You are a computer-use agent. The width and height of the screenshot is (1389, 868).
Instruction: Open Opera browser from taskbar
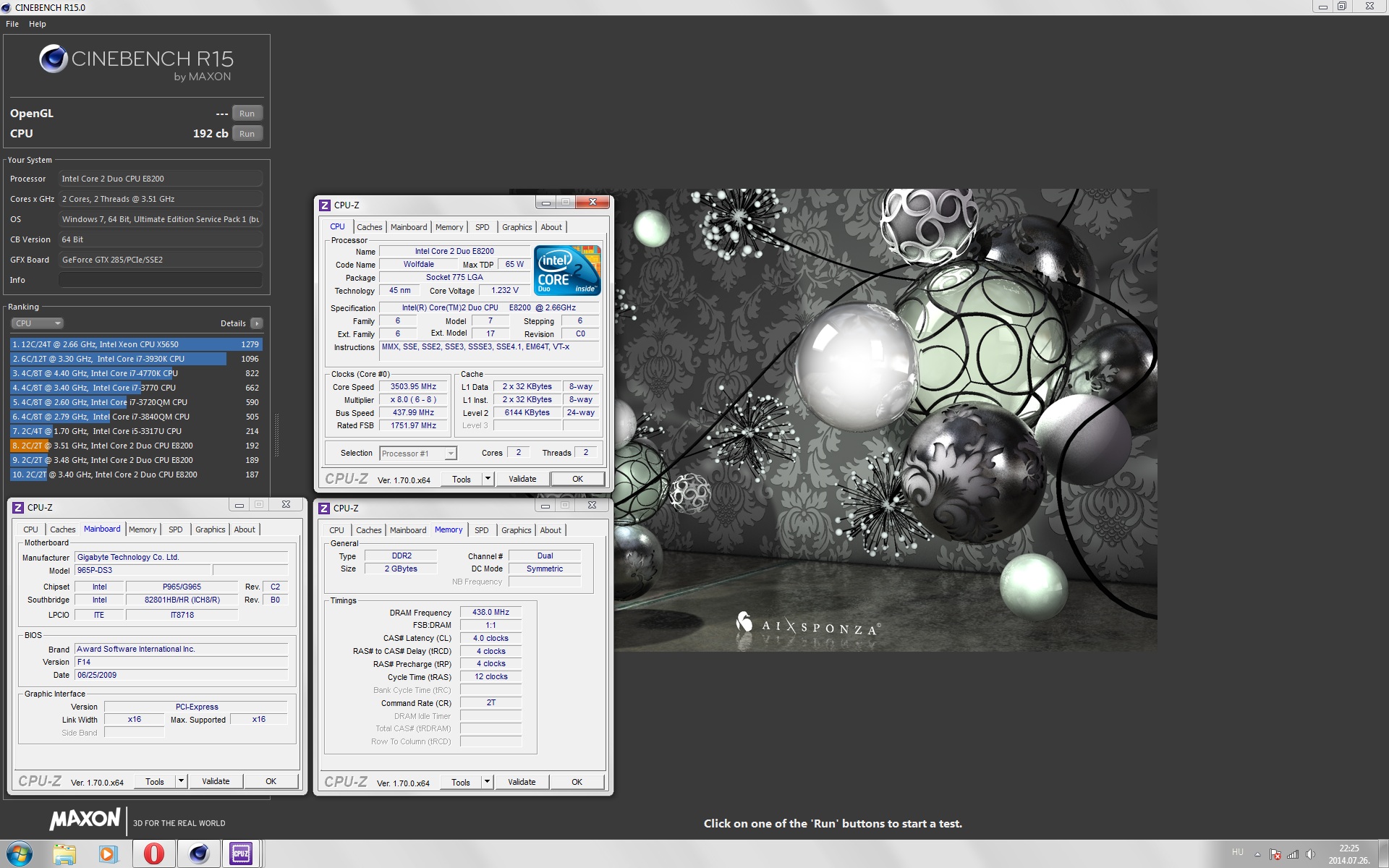(153, 854)
